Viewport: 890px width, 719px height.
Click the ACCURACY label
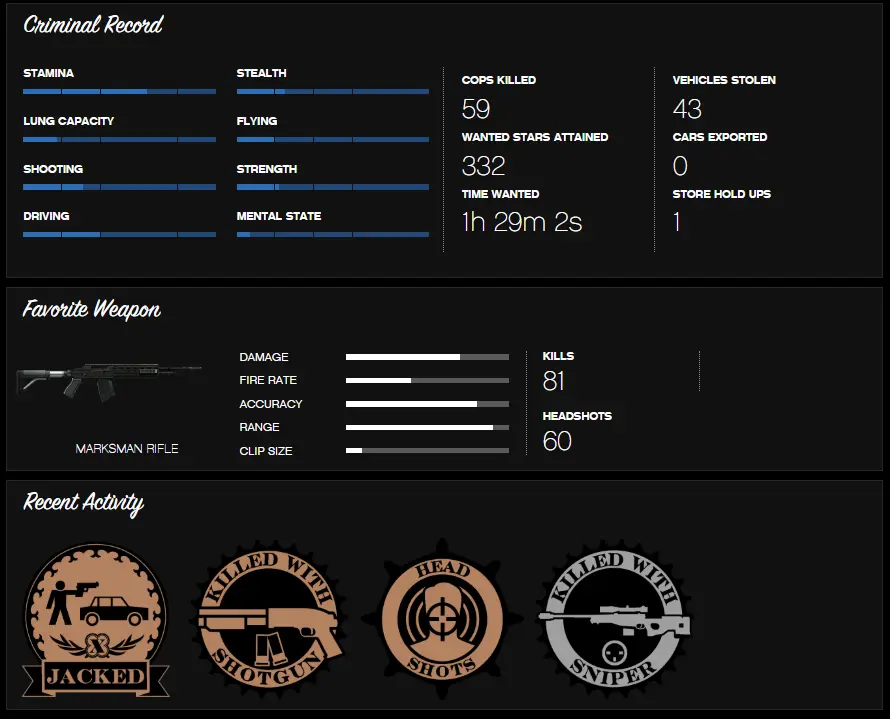click(271, 404)
